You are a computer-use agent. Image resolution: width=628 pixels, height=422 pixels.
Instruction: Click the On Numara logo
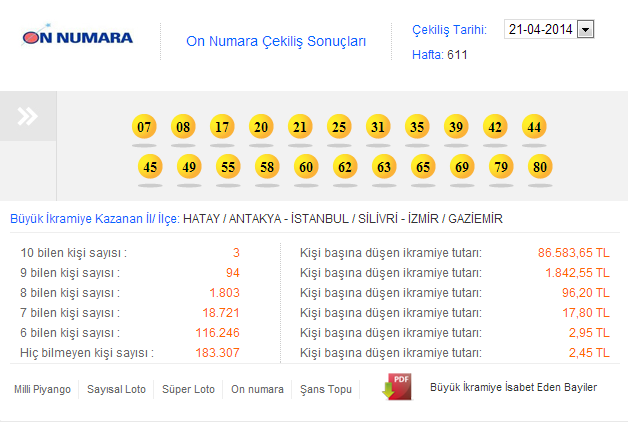pyautogui.click(x=77, y=38)
